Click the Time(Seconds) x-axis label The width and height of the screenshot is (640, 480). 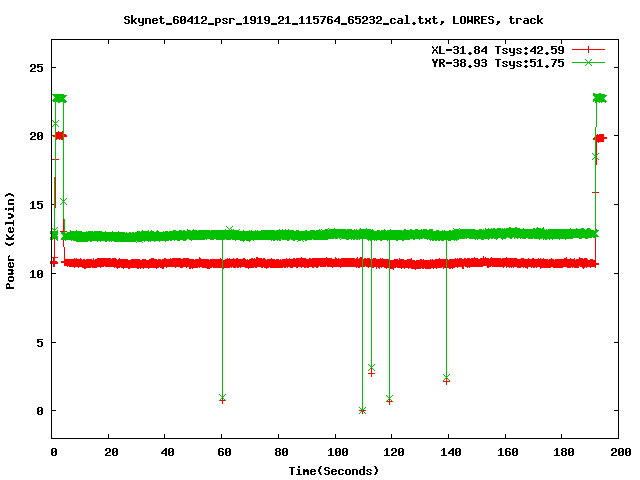click(x=333, y=471)
